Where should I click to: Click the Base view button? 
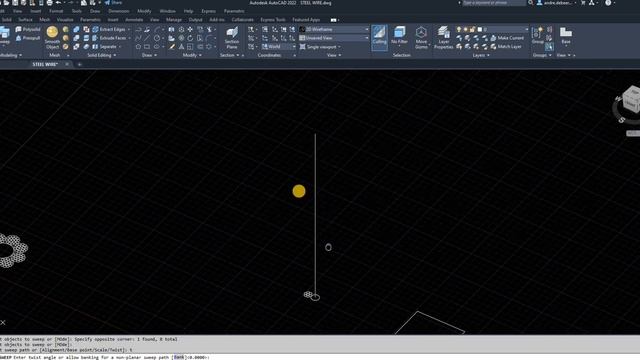[x=566, y=36]
